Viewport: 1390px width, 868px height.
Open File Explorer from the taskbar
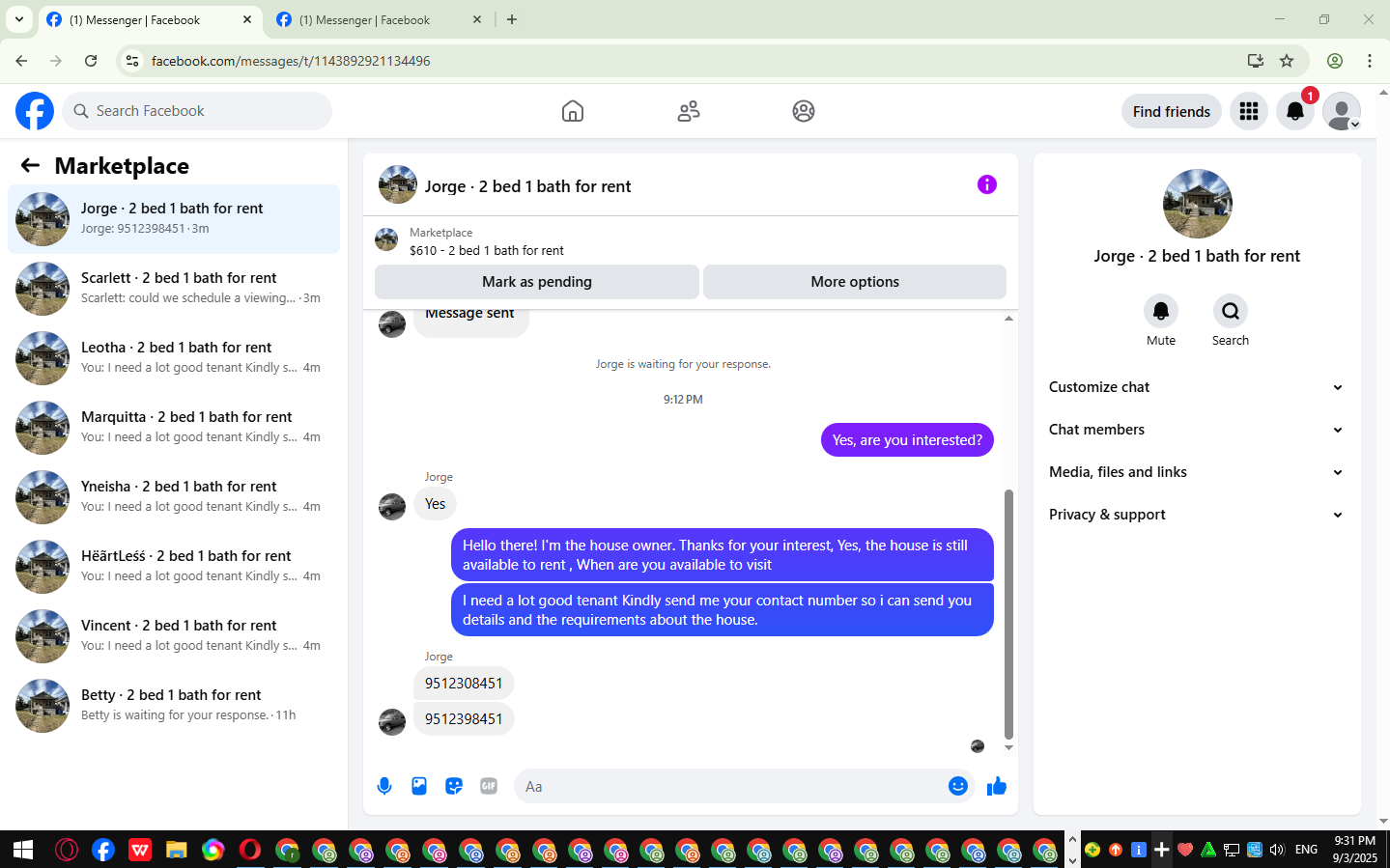coord(176,850)
